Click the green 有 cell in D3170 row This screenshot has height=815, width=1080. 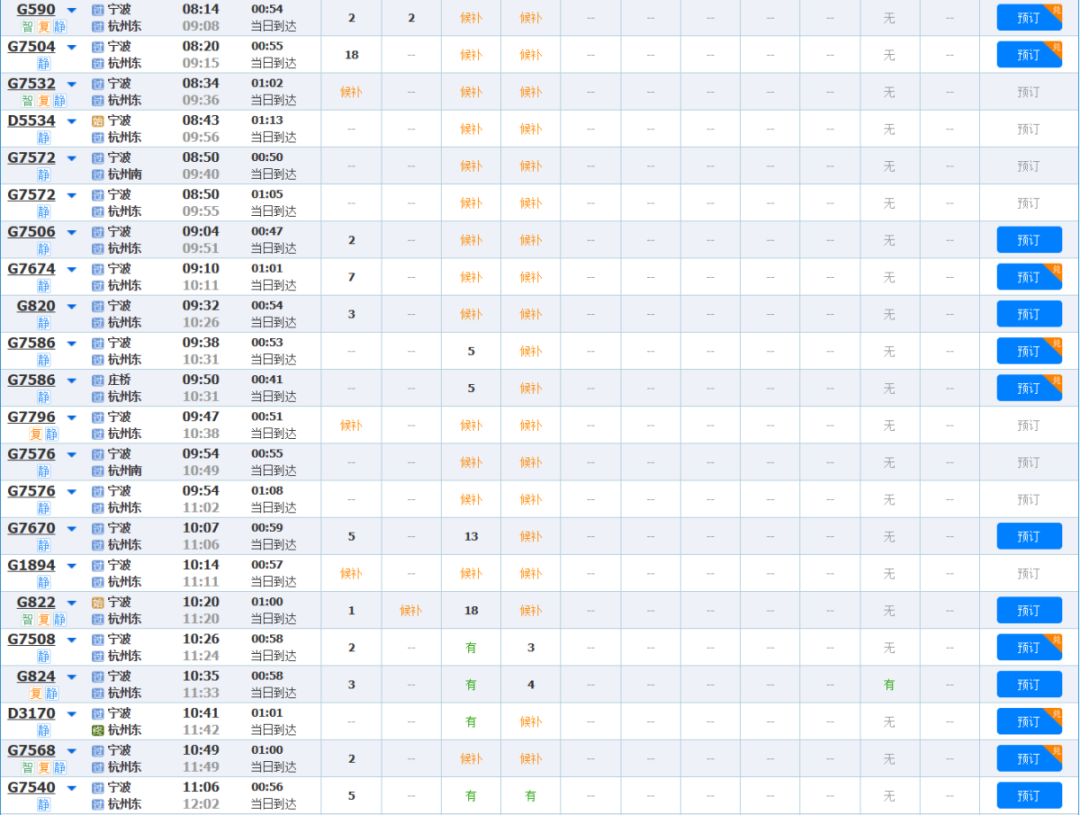(471, 722)
